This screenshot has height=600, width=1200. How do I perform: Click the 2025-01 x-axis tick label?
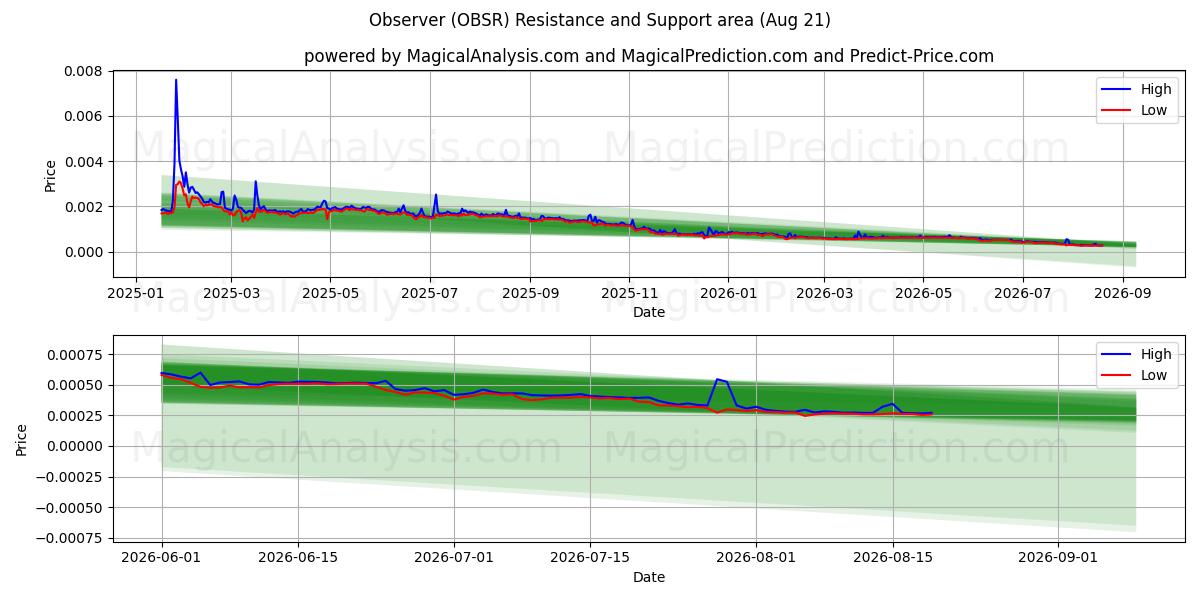tap(137, 294)
